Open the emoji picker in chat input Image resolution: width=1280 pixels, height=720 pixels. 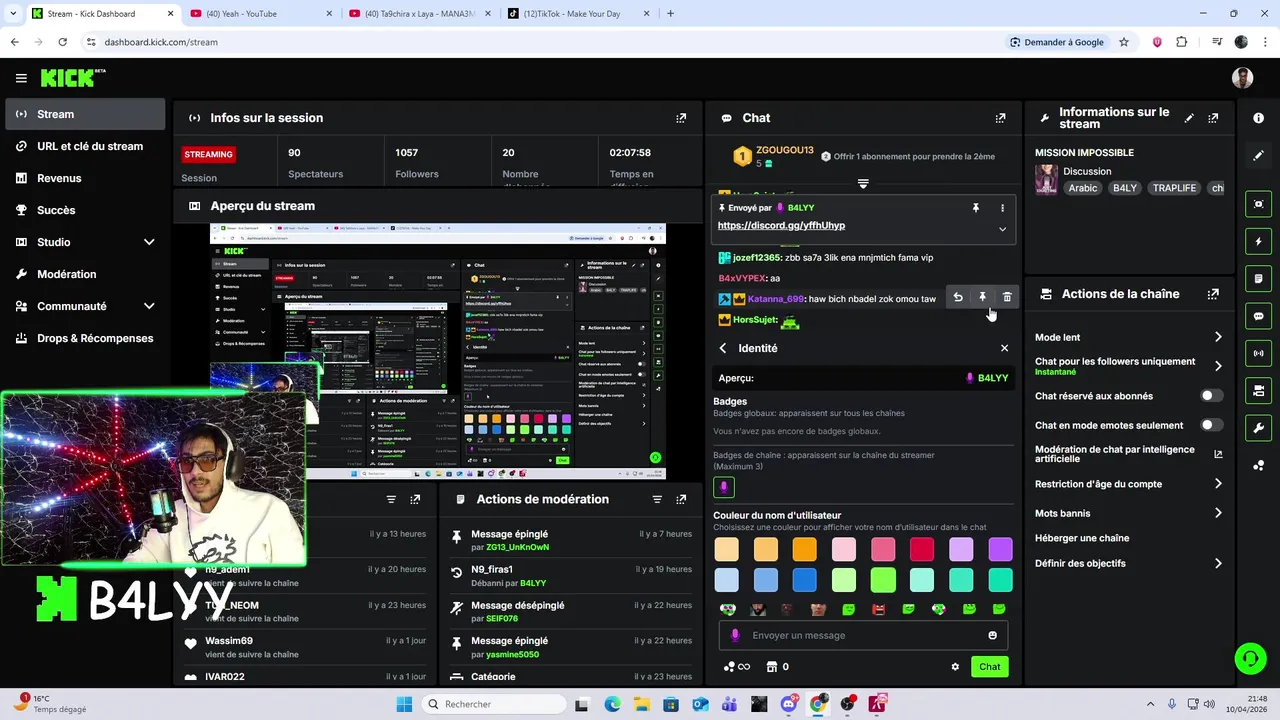(992, 635)
